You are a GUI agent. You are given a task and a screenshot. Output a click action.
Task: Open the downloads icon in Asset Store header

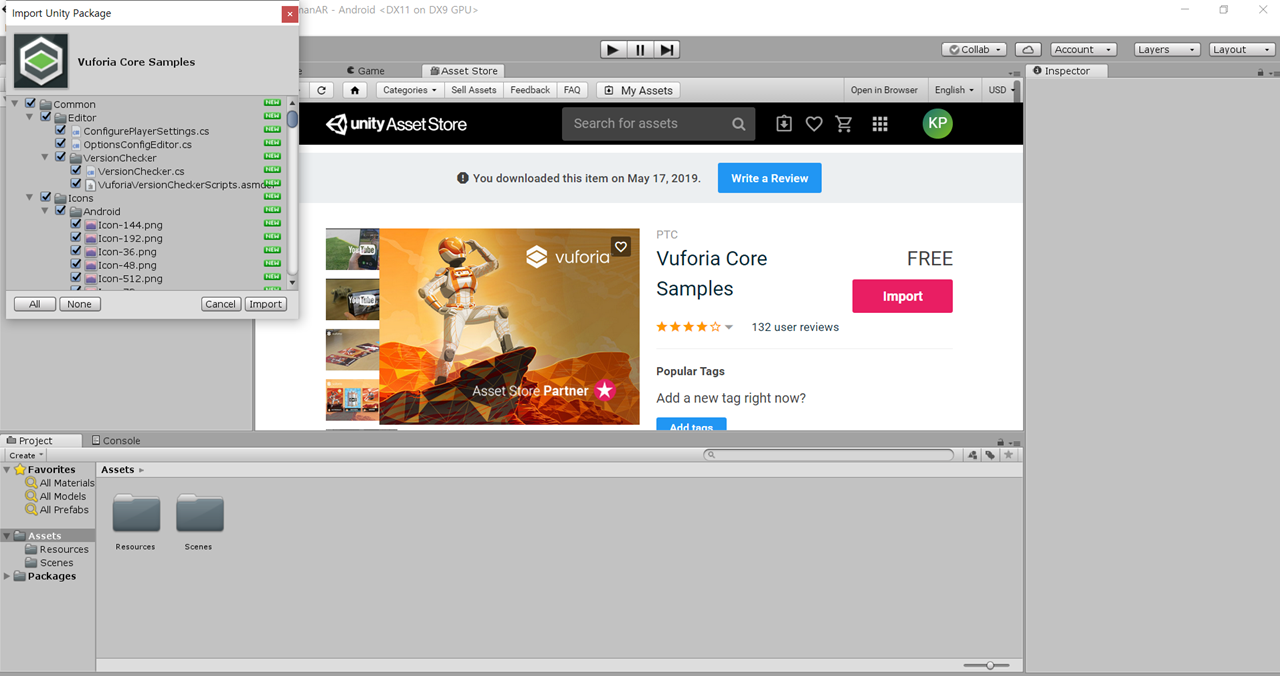point(784,124)
